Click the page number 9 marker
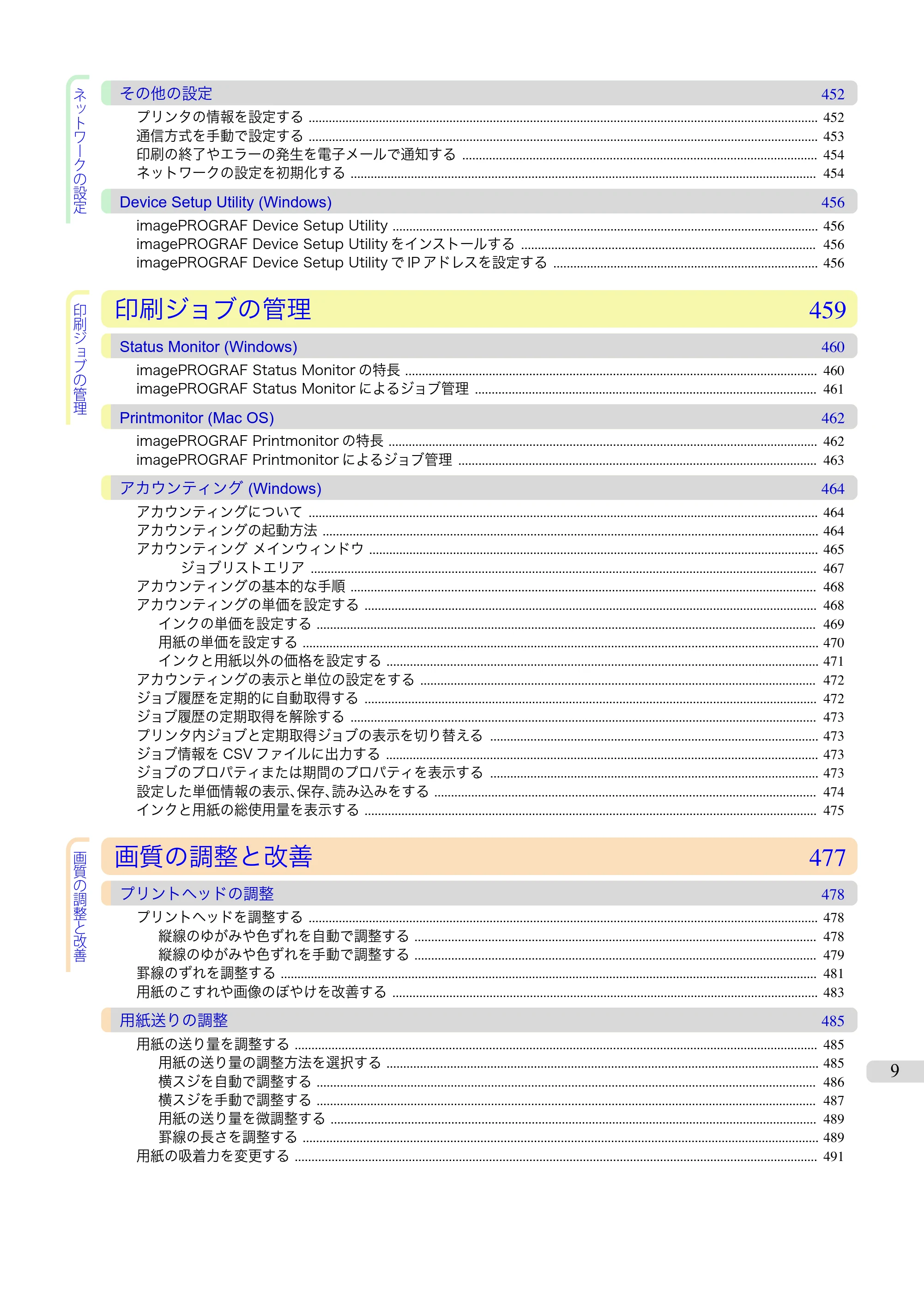The height and width of the screenshot is (1307, 924). coord(894,1071)
